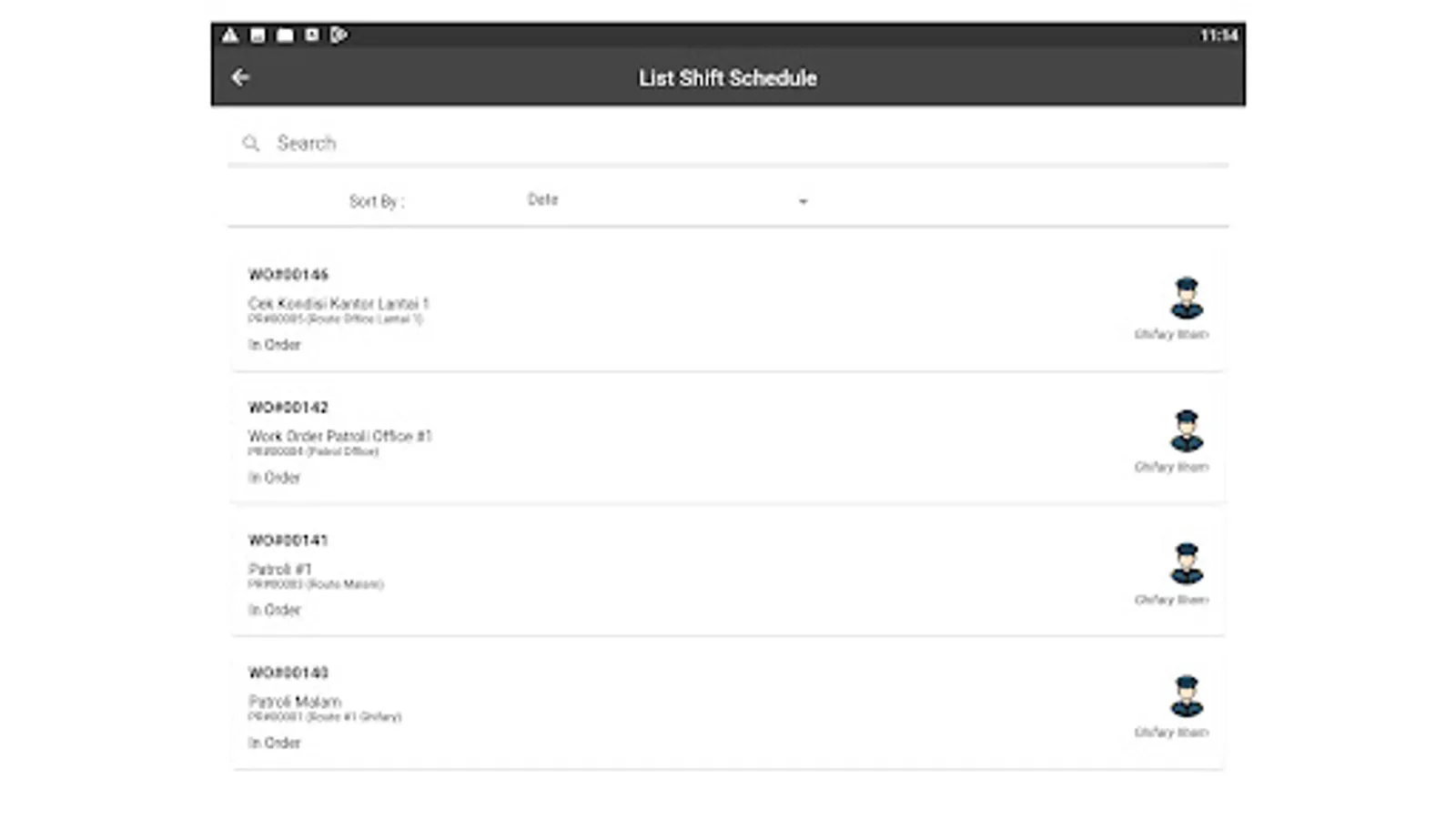Click guard avatar for WO#00146
The width and height of the screenshot is (1456, 819).
point(1186,298)
